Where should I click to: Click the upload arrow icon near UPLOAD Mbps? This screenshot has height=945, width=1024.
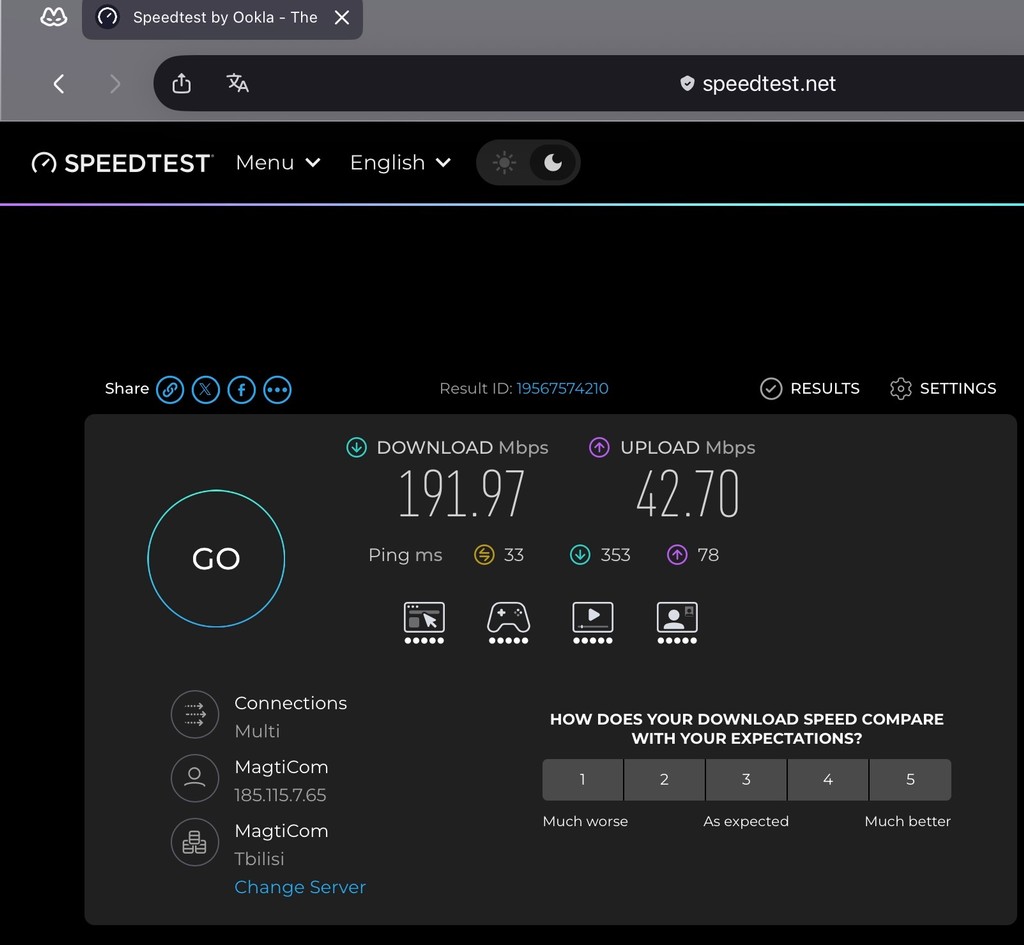click(x=600, y=447)
